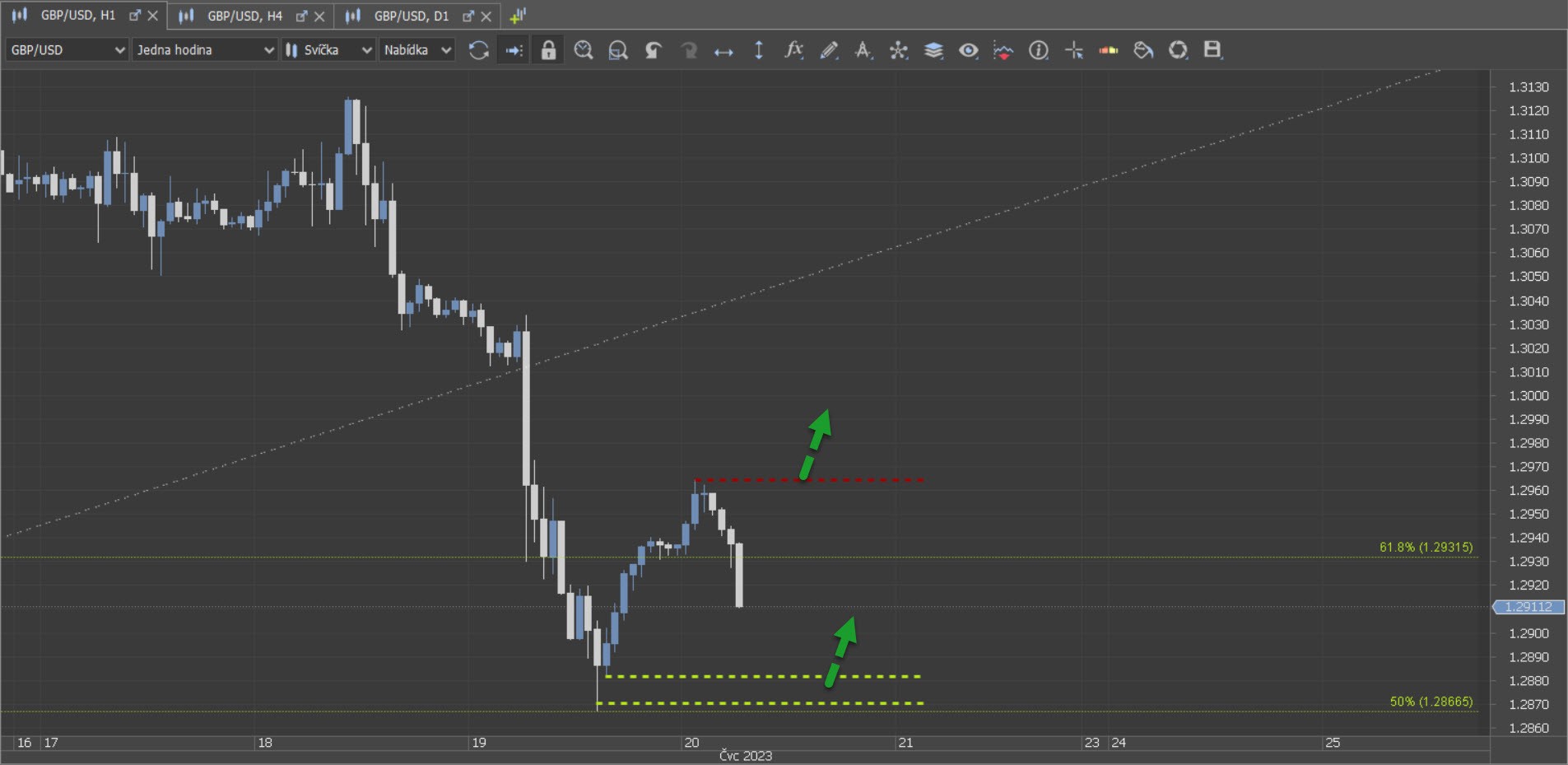Click the 1.3130 price axis label
The width and height of the screenshot is (1568, 765).
(1528, 86)
